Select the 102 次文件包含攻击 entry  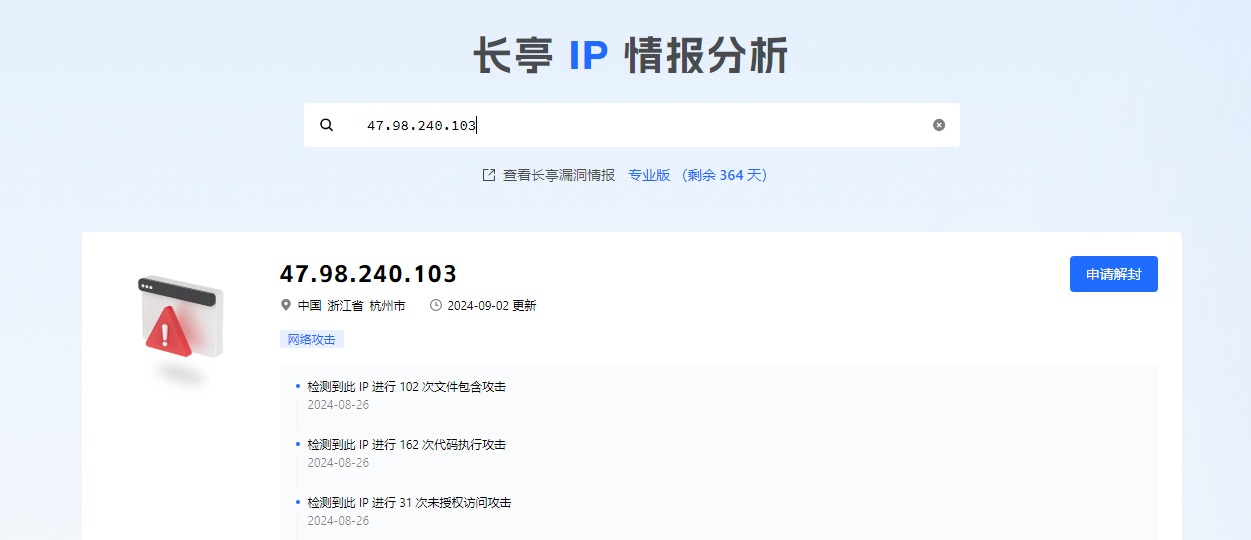click(x=407, y=387)
